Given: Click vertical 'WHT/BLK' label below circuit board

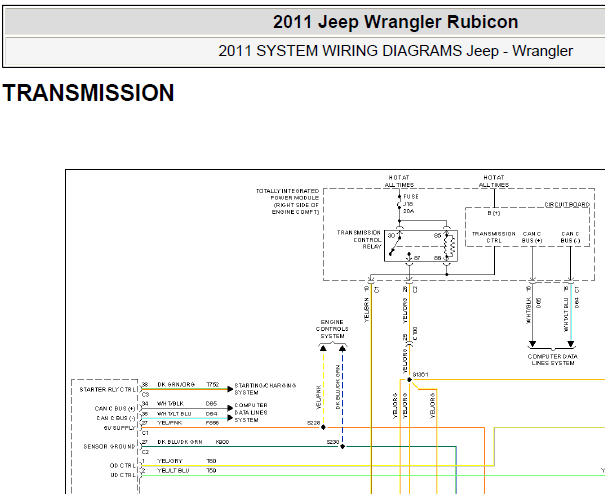Looking at the screenshot, I should (x=528, y=310).
